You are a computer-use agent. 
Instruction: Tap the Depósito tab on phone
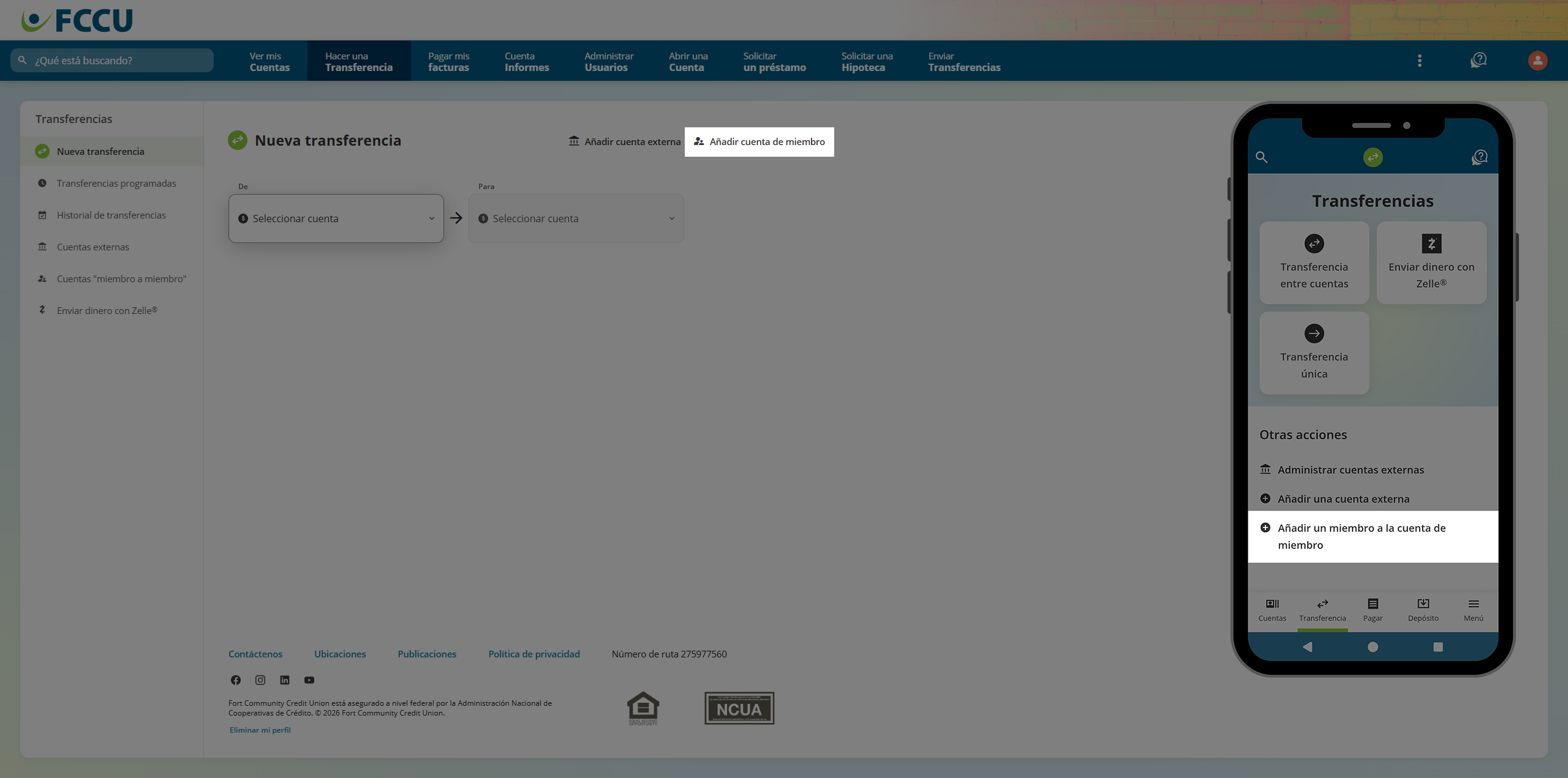coord(1423,610)
